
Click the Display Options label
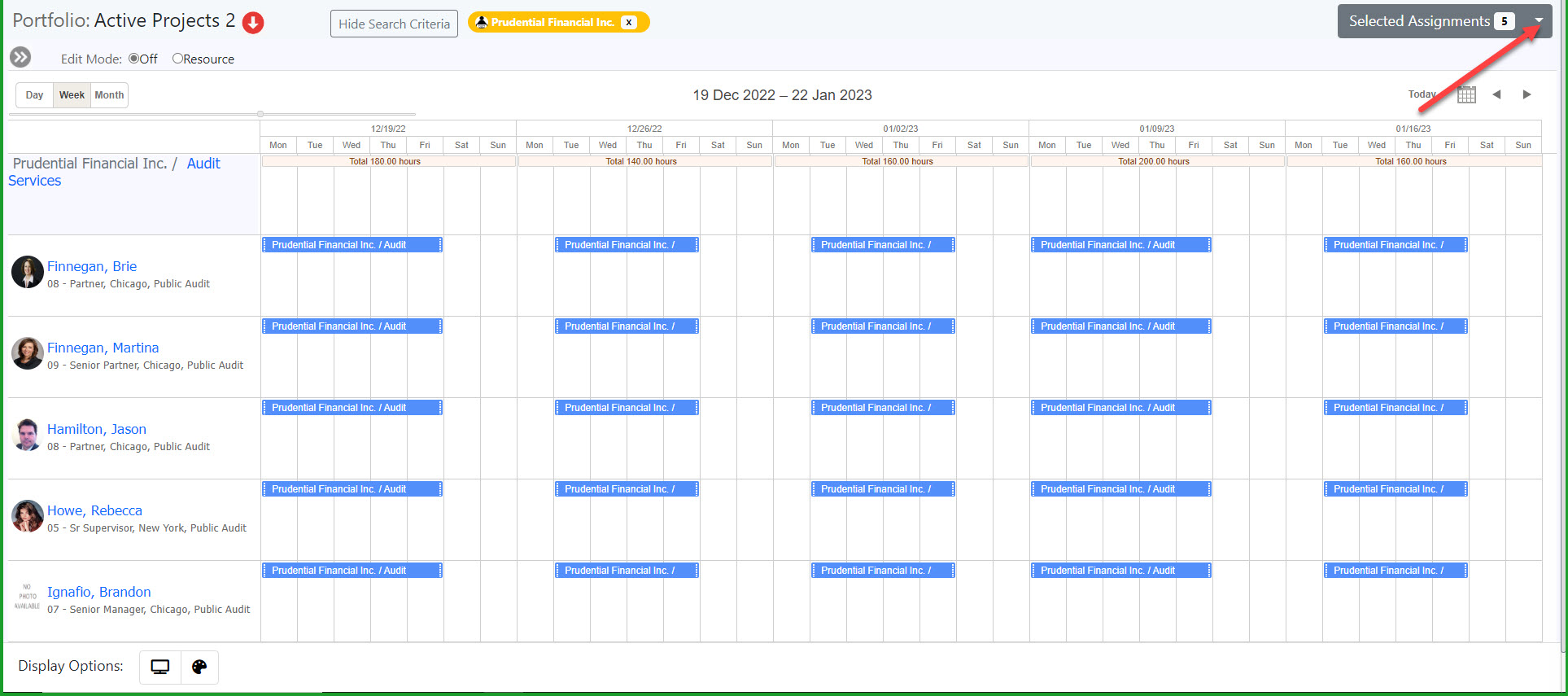tap(71, 666)
